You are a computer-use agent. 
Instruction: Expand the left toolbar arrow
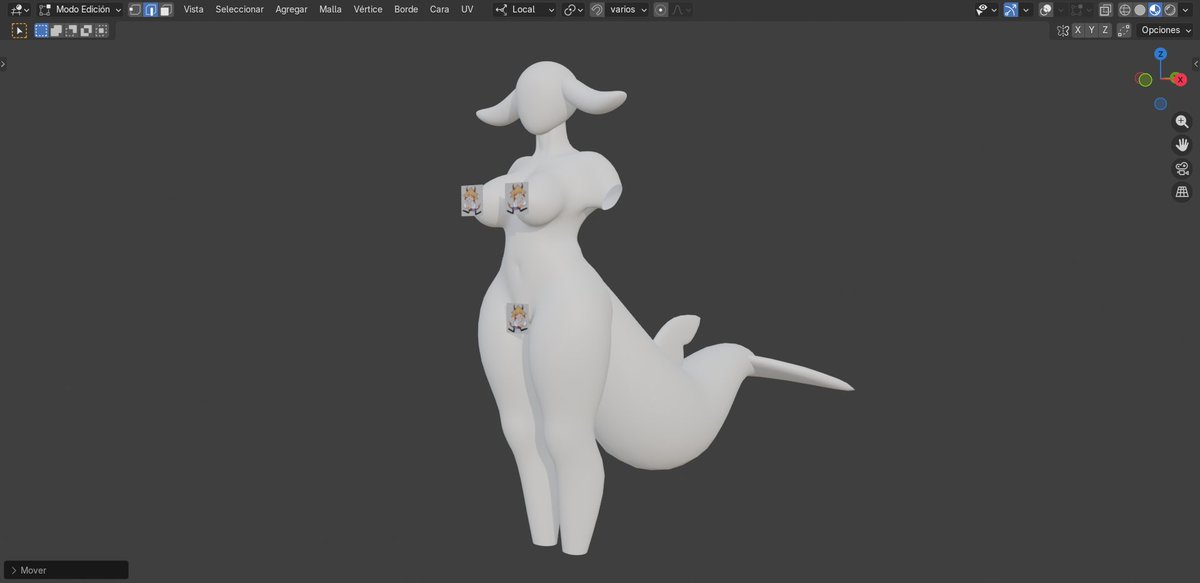3,64
